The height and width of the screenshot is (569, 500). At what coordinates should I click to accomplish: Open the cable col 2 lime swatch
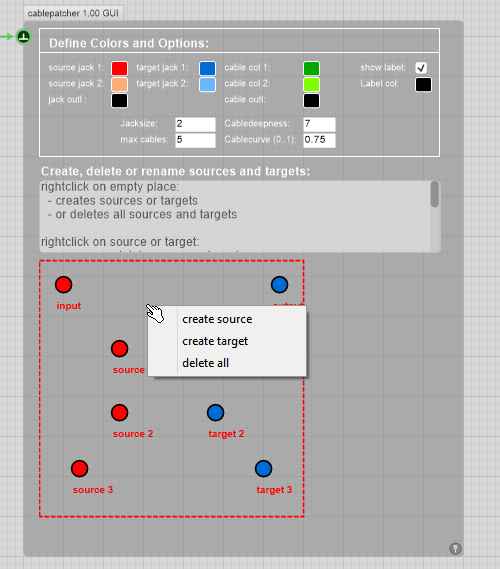(311, 85)
